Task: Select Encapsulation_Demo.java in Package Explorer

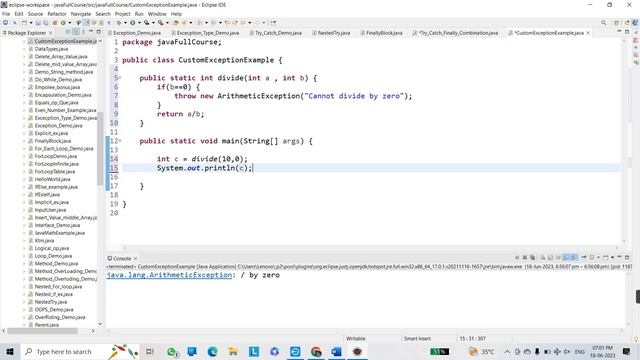Action: tap(63, 95)
